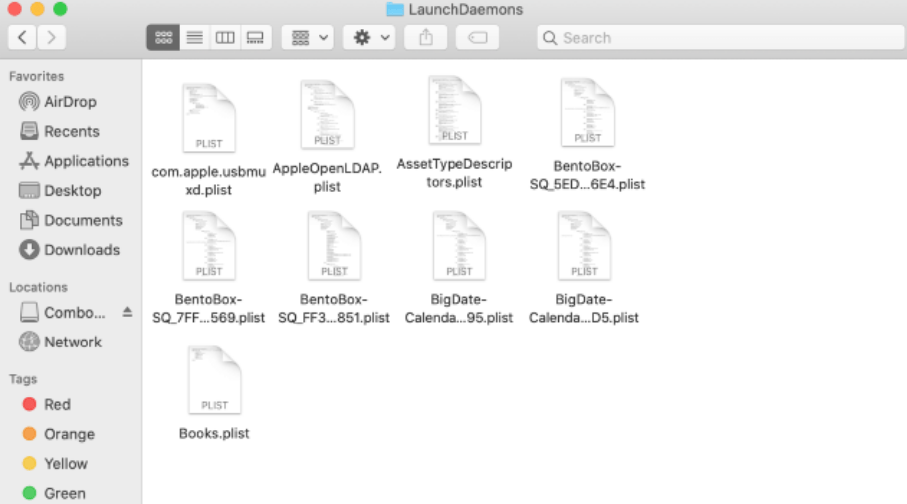Viewport: 907px width, 504px height.
Task: Click the BentoBox-SQ_7FF...569.plist name label
Action: point(208,308)
